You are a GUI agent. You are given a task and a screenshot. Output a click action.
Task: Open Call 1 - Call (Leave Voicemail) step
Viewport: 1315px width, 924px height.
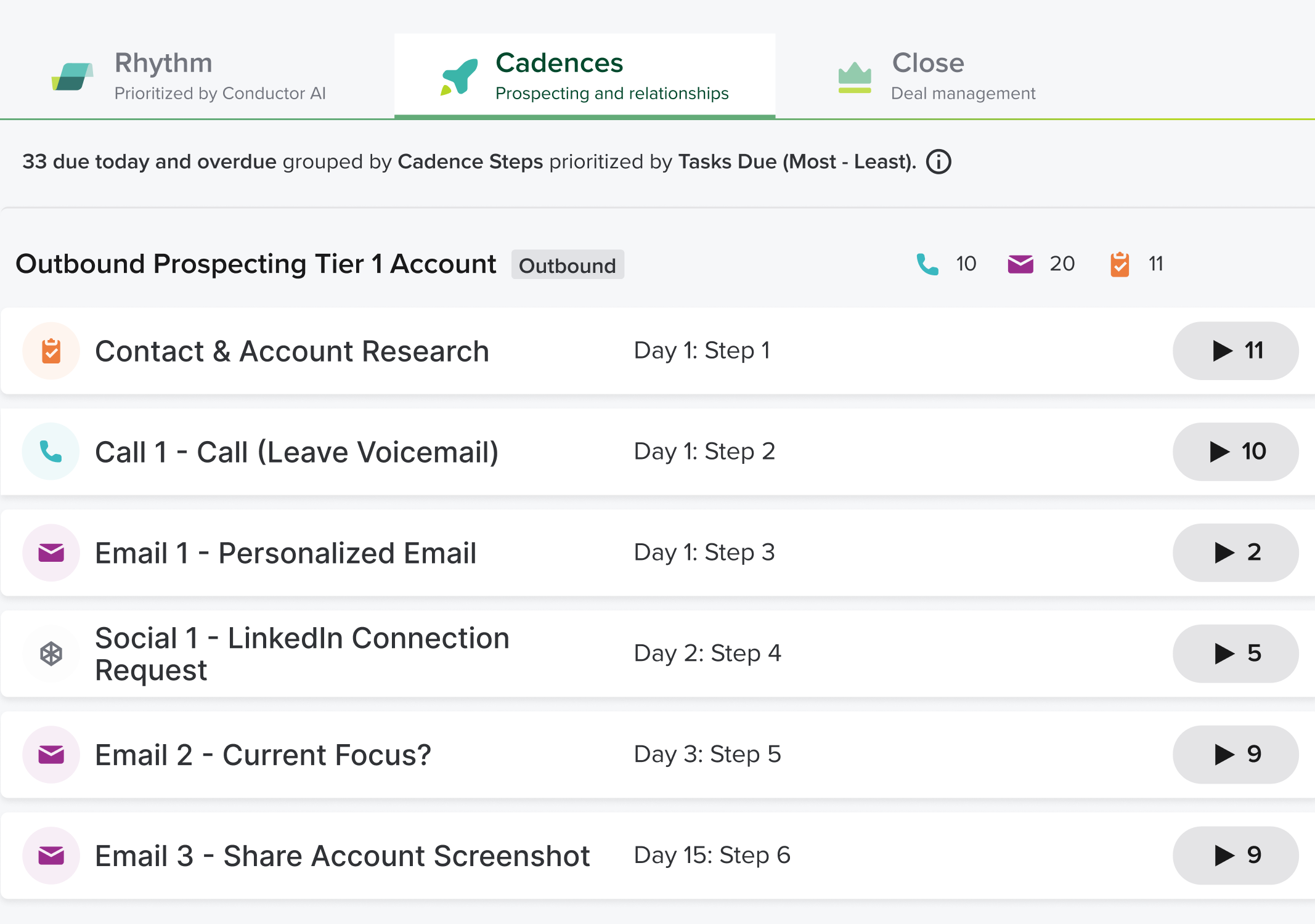click(296, 452)
